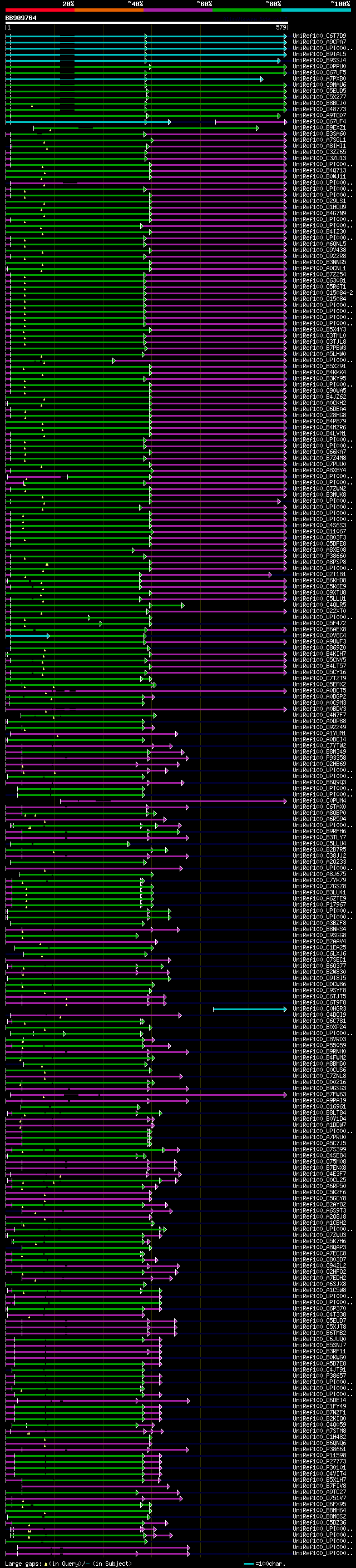Screen dimensions: 356x1568
Task: Open UniRef100_A7SGL1 entry
Action: tap(319, 140)
